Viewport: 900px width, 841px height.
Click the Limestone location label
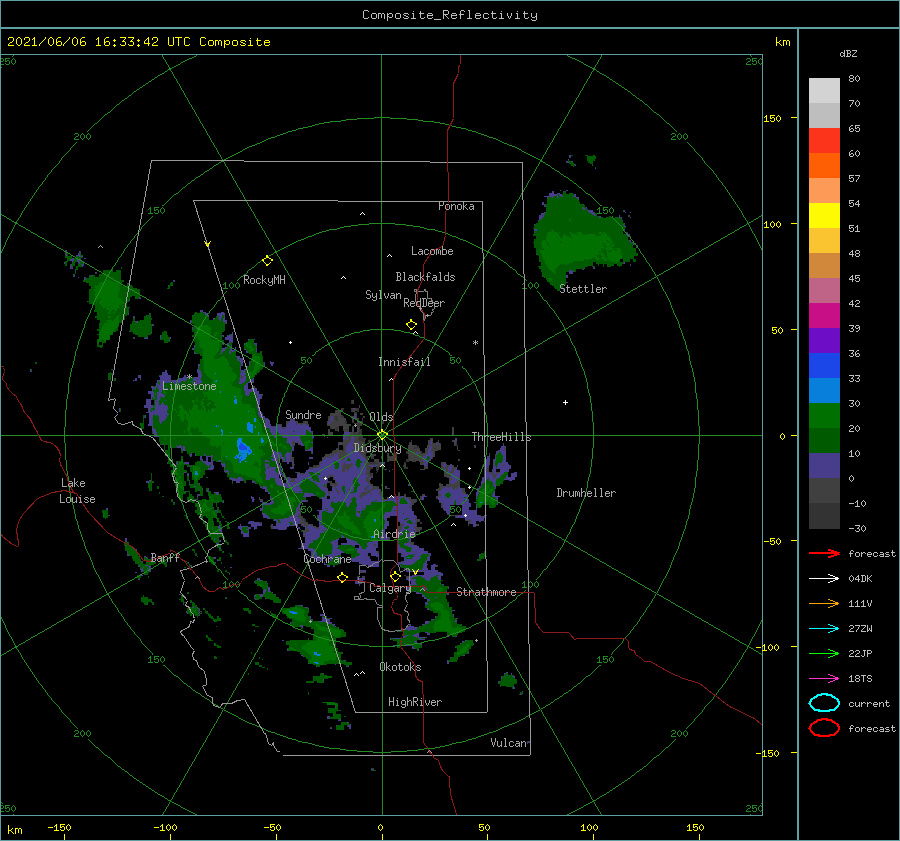pyautogui.click(x=189, y=386)
